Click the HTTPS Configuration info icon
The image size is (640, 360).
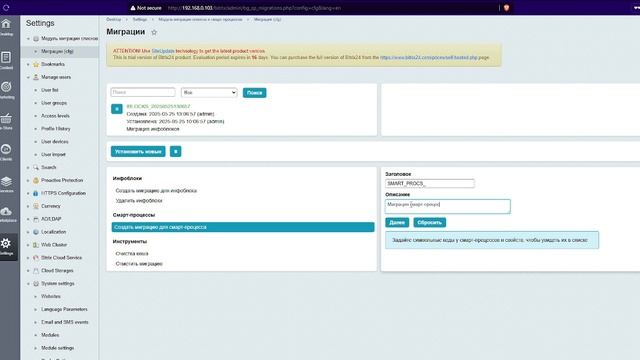(36, 193)
